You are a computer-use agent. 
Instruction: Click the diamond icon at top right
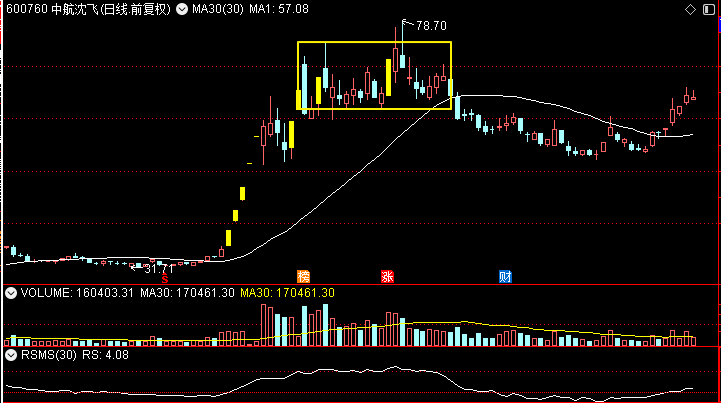point(690,9)
